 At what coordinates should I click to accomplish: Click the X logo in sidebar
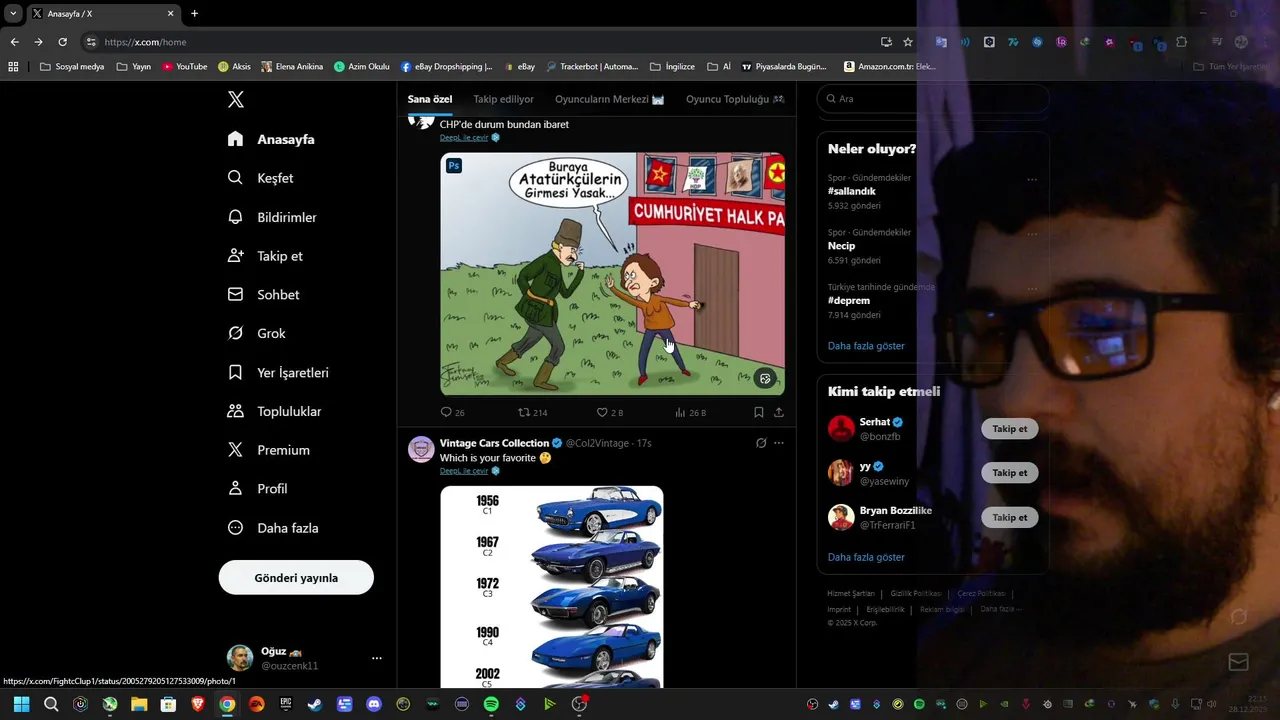(x=236, y=99)
